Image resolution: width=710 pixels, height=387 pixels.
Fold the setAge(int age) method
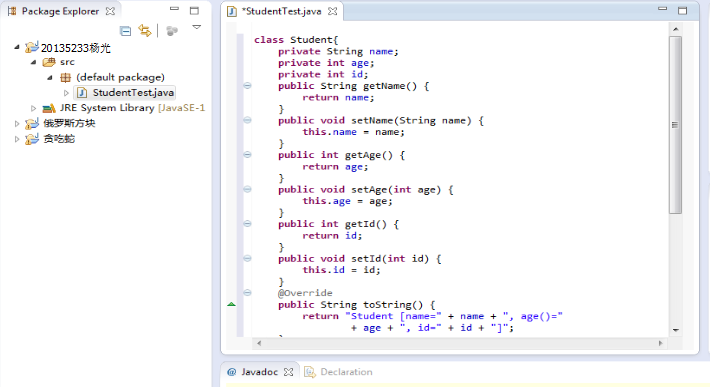(247, 189)
